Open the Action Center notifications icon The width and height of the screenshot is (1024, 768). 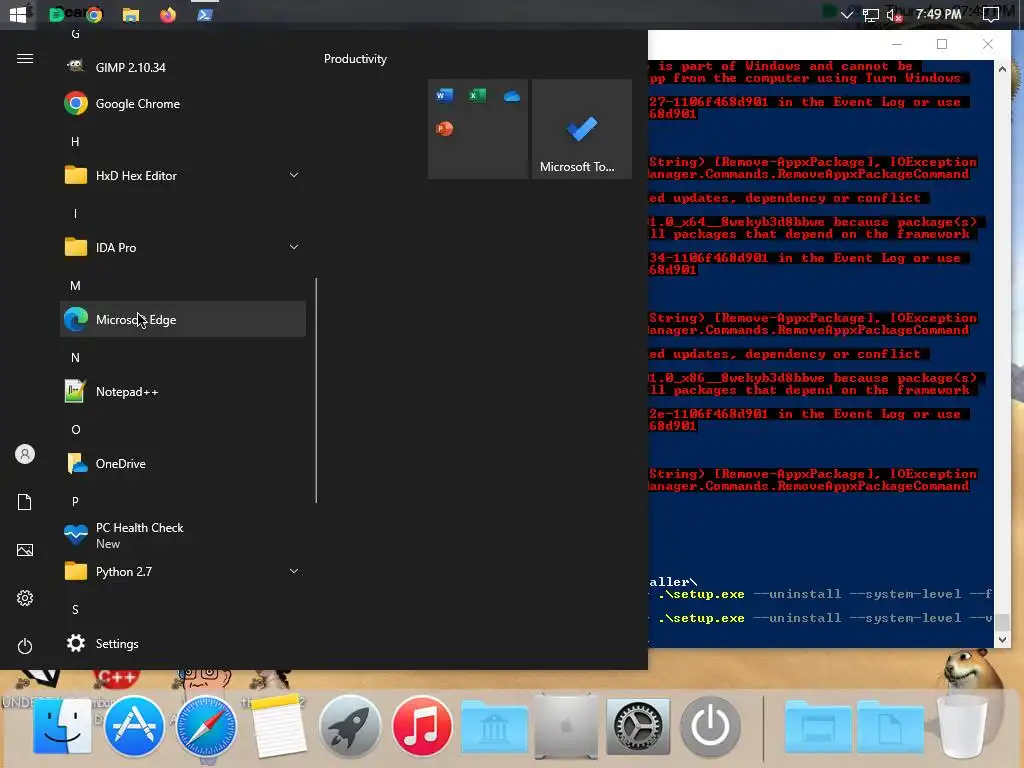(991, 14)
